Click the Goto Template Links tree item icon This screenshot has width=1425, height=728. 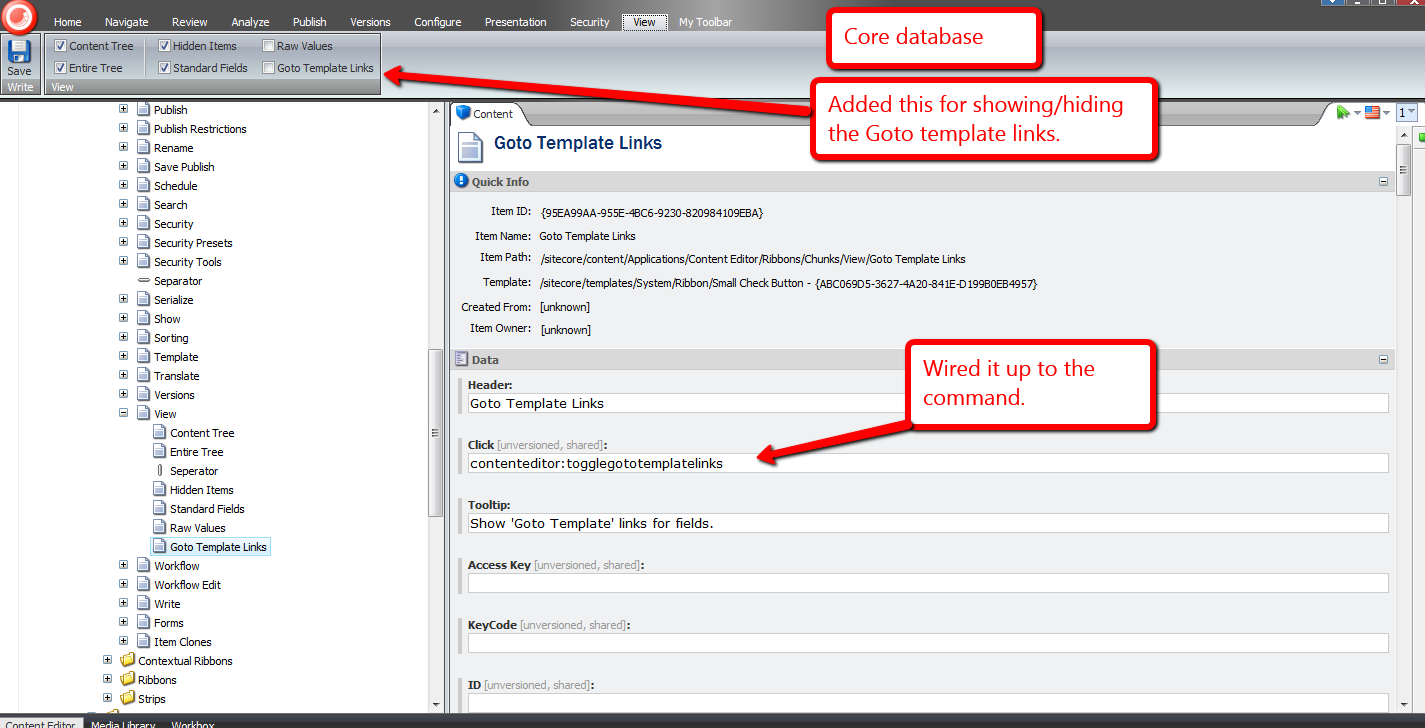[159, 547]
